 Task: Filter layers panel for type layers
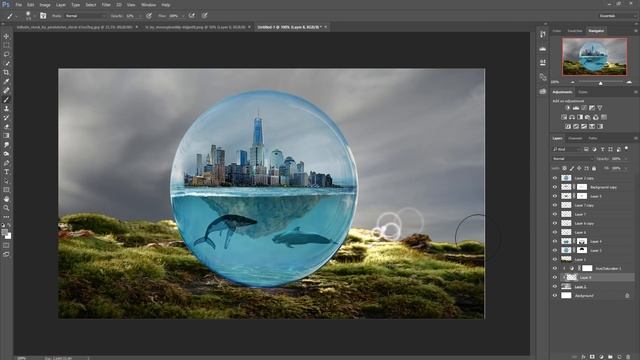(x=602, y=149)
